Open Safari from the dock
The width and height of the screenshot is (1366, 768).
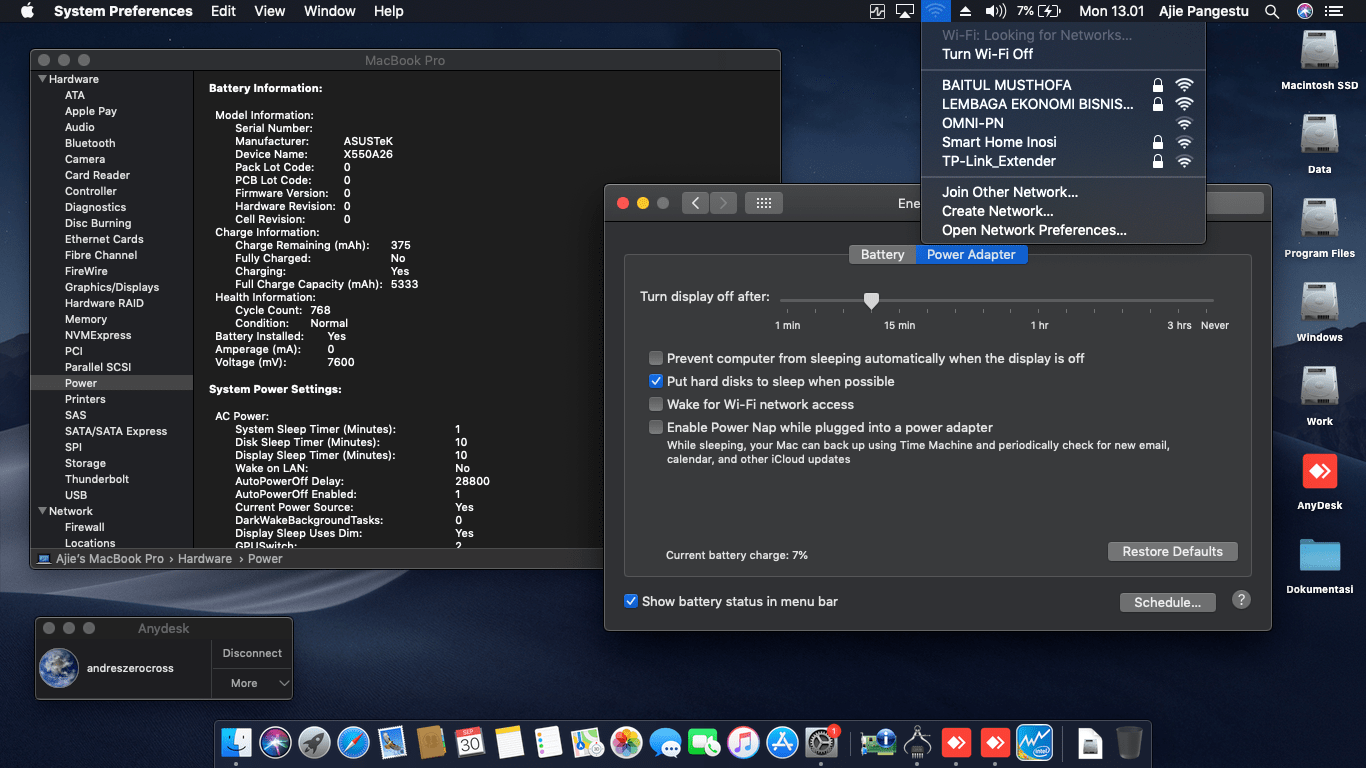point(353,742)
